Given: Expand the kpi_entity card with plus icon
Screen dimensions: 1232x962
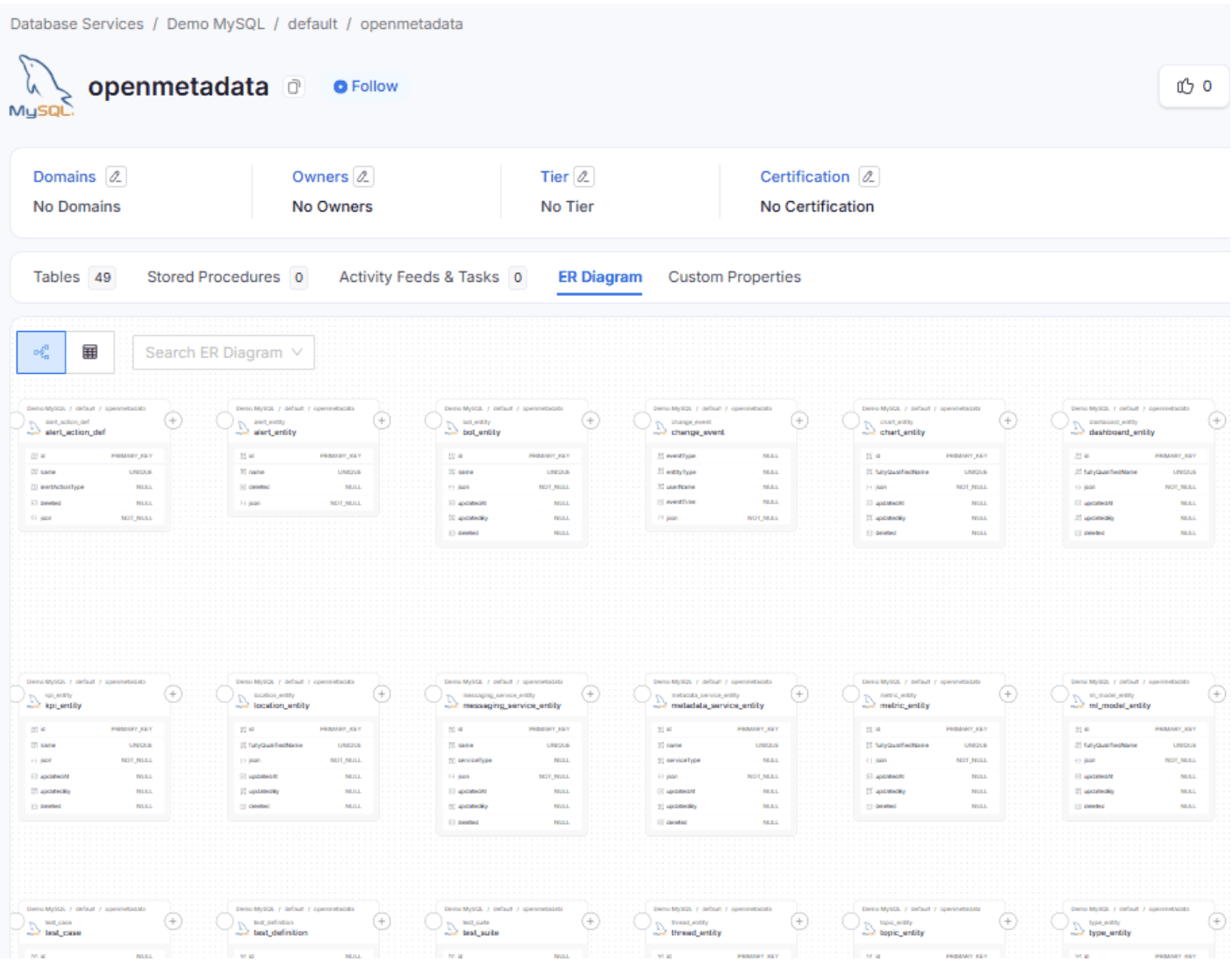Looking at the screenshot, I should pyautogui.click(x=174, y=694).
